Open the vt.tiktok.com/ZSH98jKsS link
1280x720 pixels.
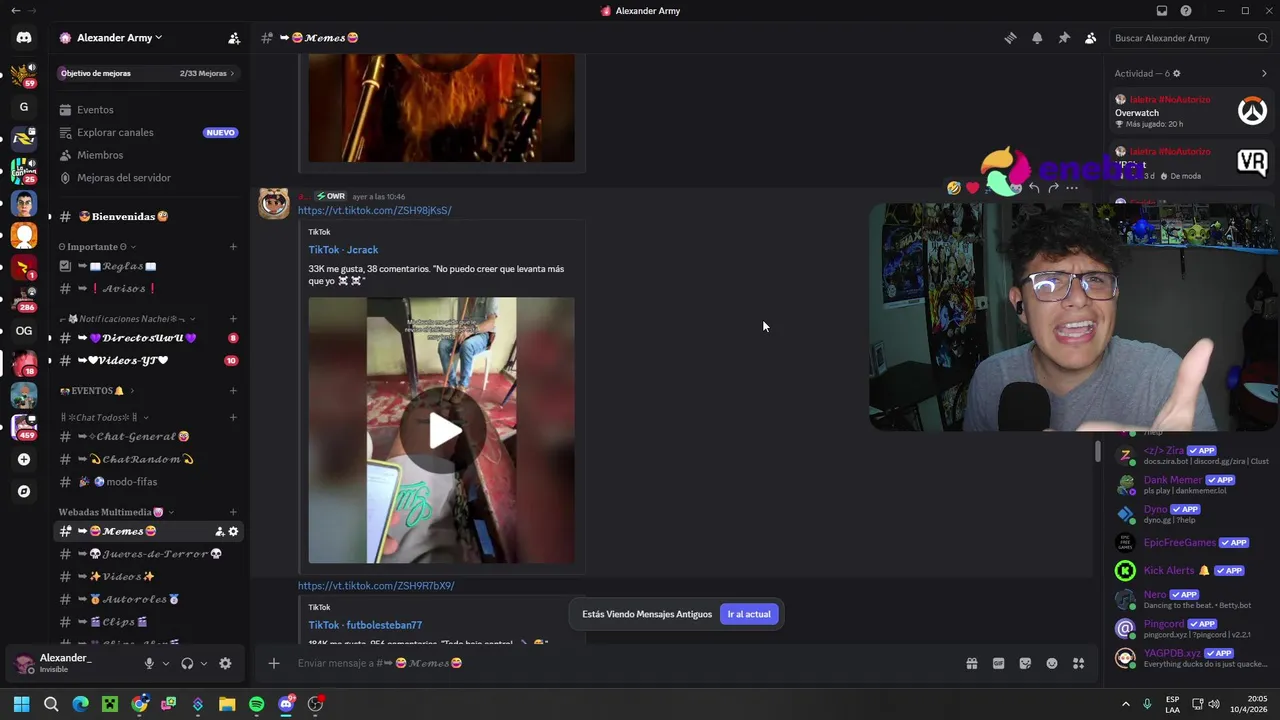point(374,210)
